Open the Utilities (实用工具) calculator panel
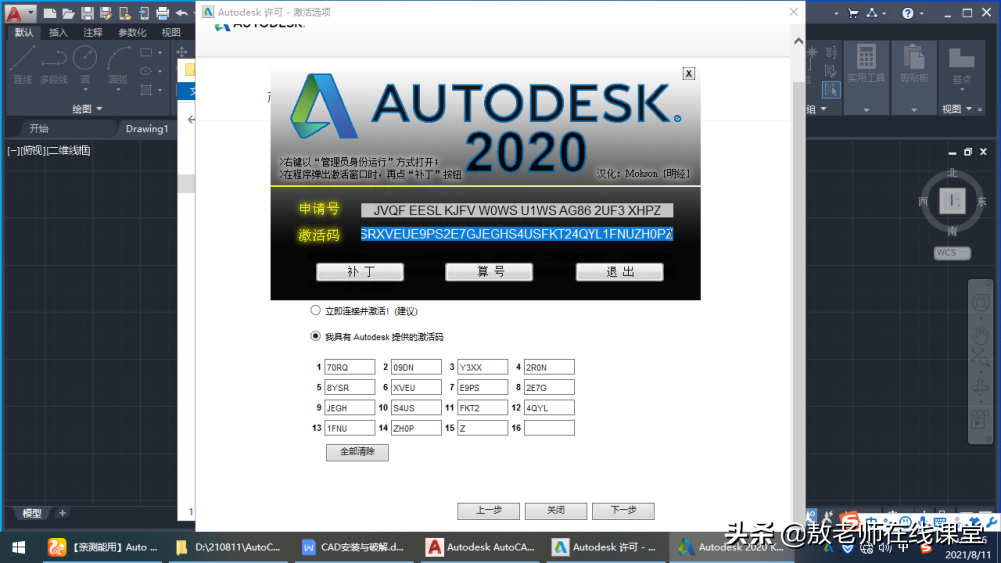Image resolution: width=1001 pixels, height=563 pixels. 866,77
